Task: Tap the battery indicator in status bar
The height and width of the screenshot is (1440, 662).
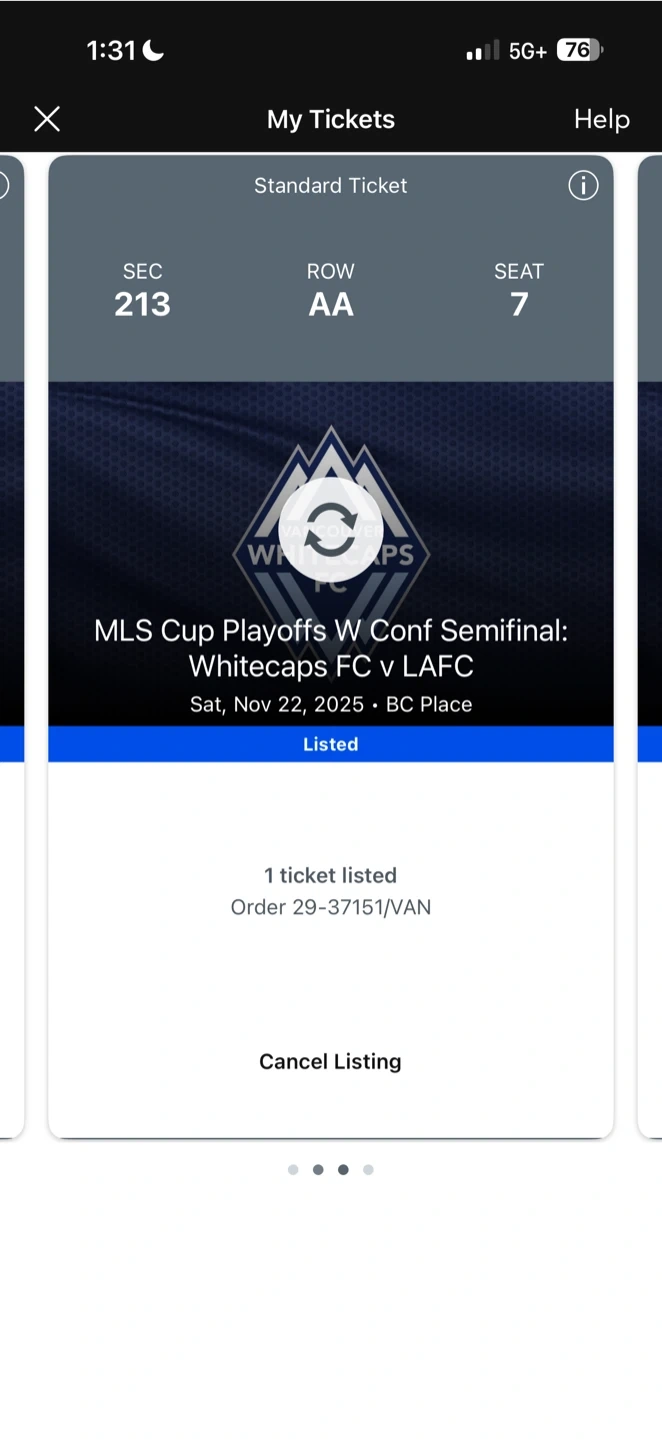Action: tap(580, 50)
